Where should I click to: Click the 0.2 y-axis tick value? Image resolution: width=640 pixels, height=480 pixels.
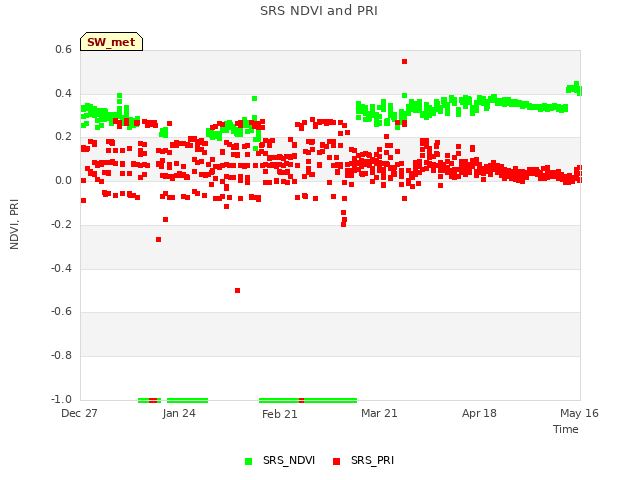click(63, 137)
